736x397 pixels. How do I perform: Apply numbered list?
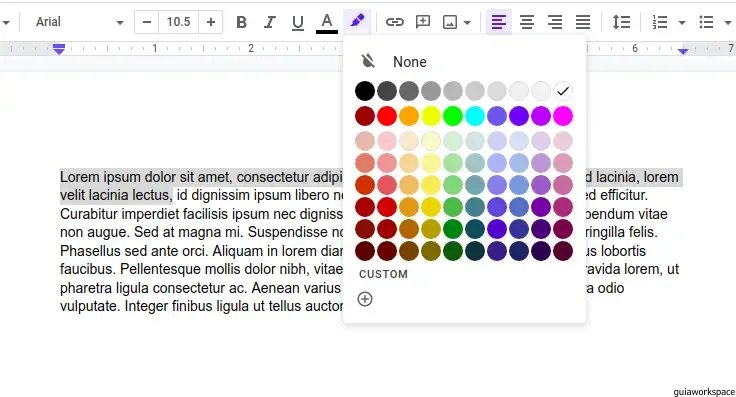659,22
